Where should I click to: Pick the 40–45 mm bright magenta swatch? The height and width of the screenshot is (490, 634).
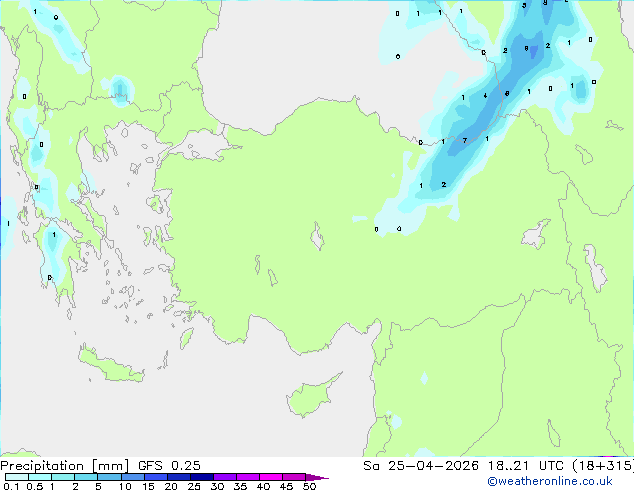pyautogui.click(x=271, y=477)
